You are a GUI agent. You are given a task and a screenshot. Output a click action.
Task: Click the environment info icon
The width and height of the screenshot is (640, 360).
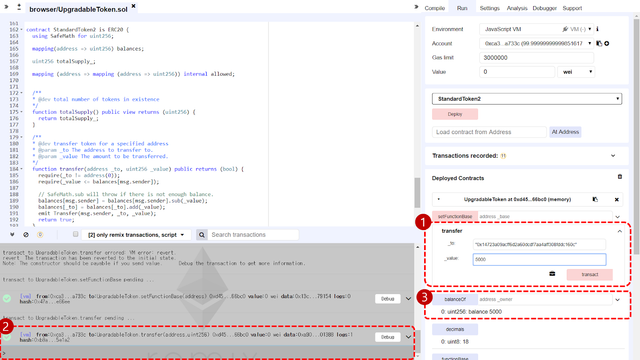click(x=597, y=29)
